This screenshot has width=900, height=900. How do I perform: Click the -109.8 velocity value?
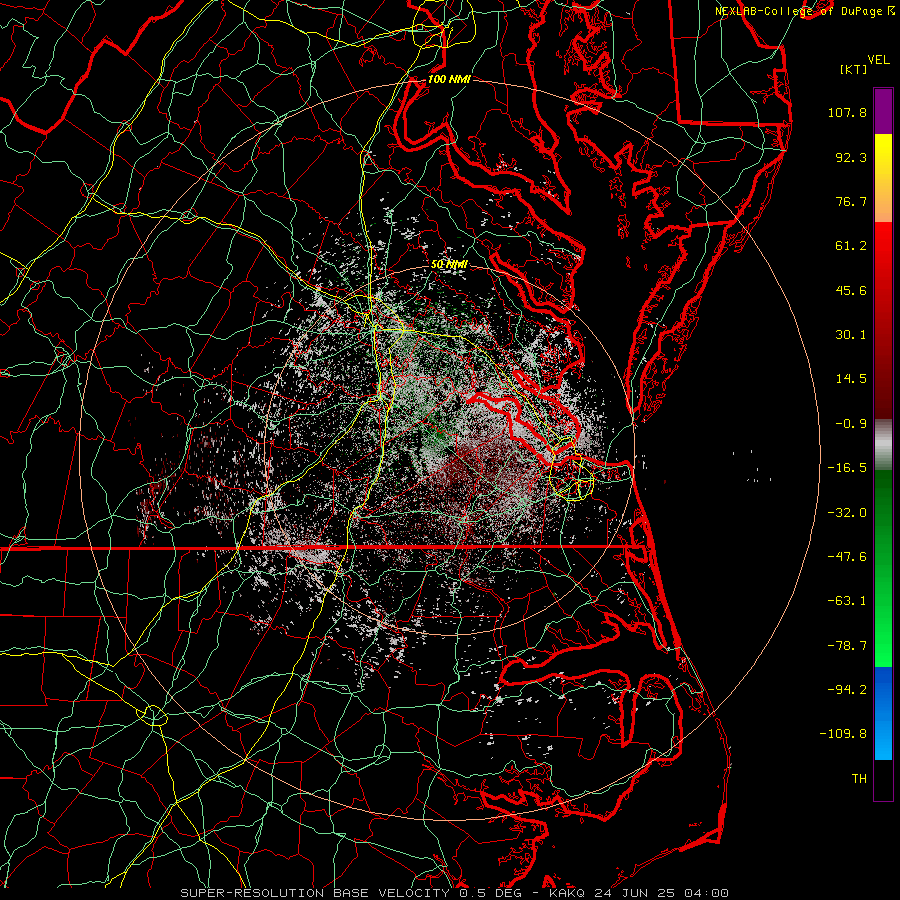click(844, 734)
